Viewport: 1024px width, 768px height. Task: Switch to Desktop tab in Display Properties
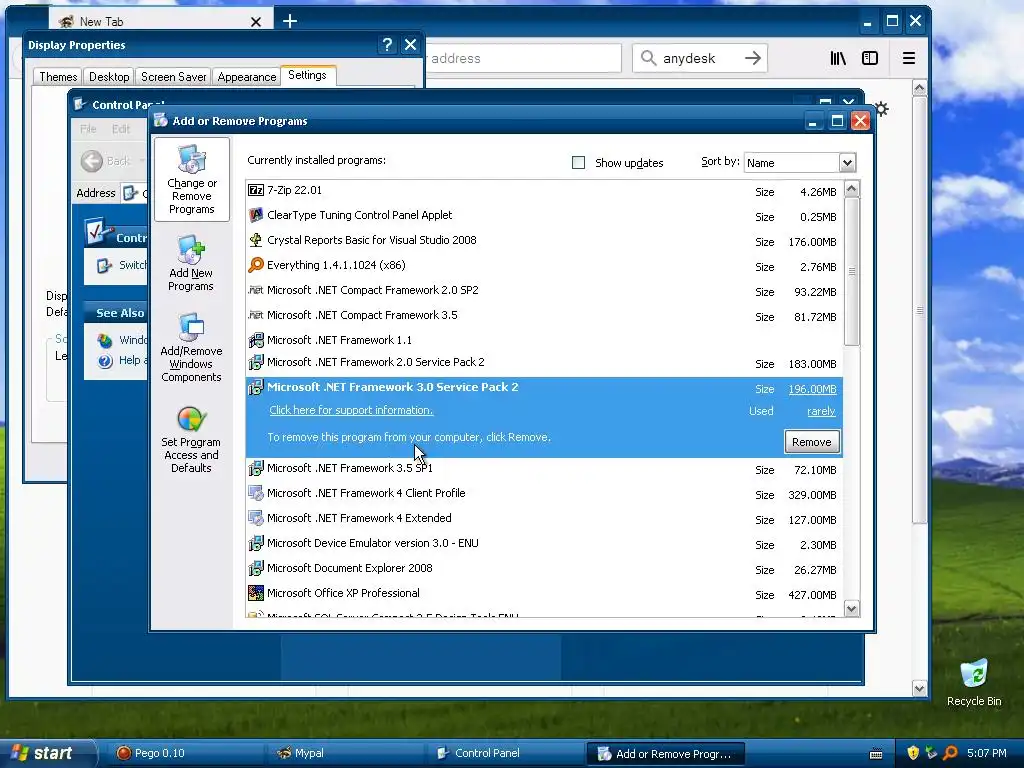(x=109, y=77)
